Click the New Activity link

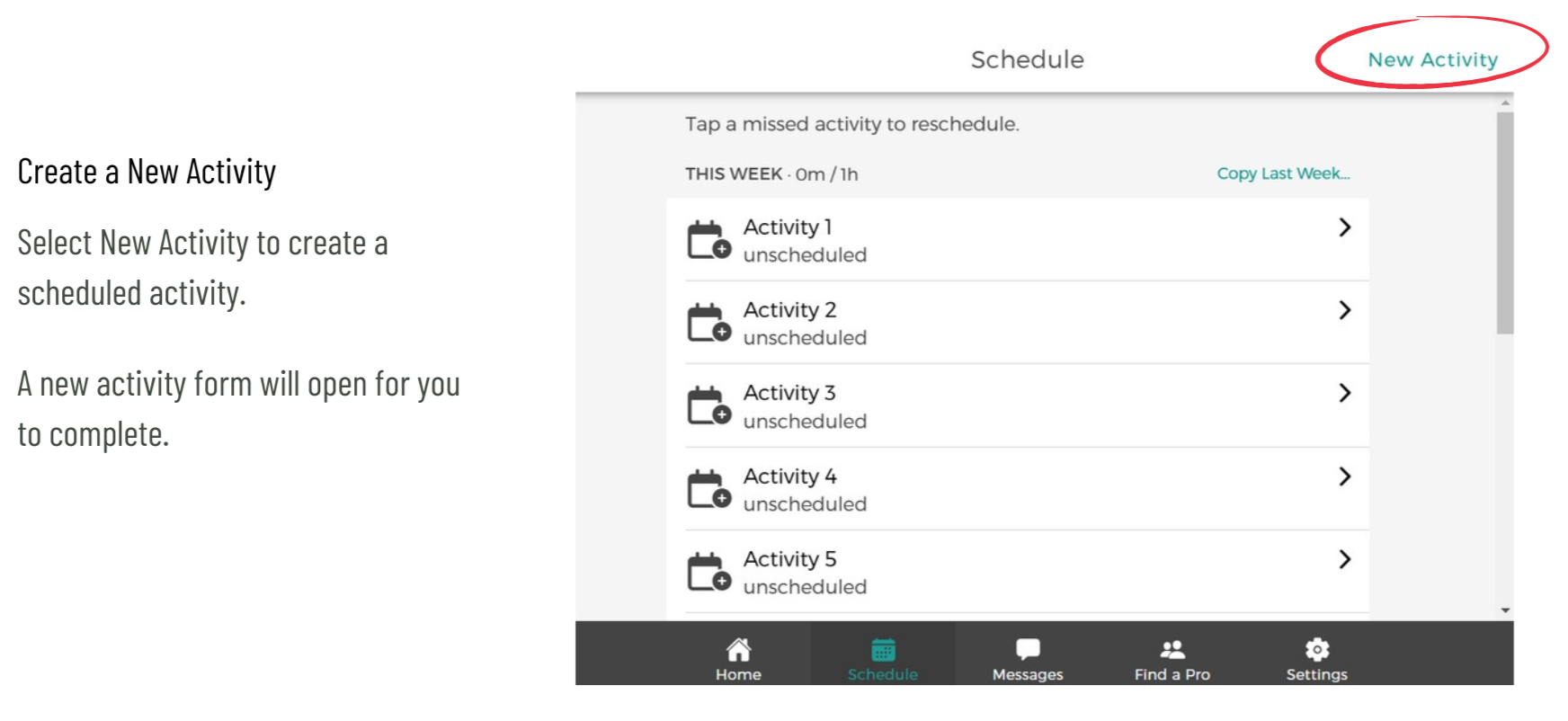point(1432,60)
